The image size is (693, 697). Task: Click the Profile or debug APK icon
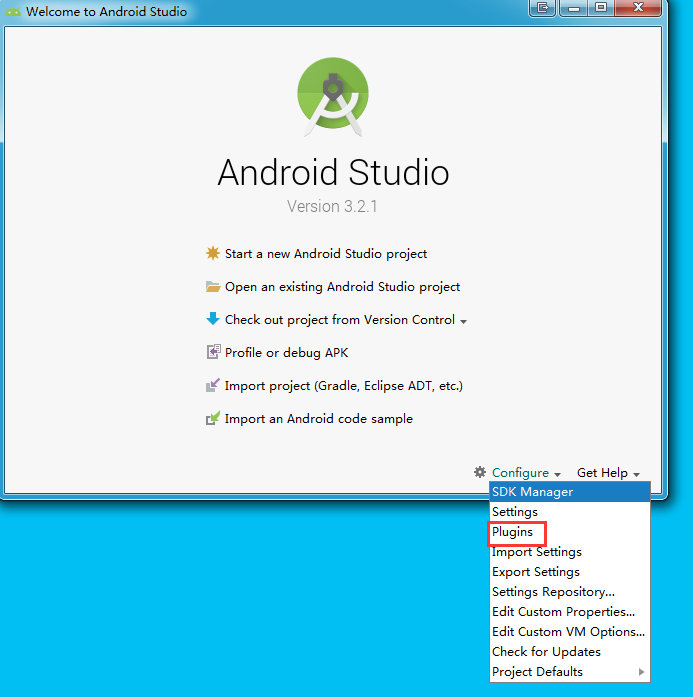pyautogui.click(x=213, y=352)
